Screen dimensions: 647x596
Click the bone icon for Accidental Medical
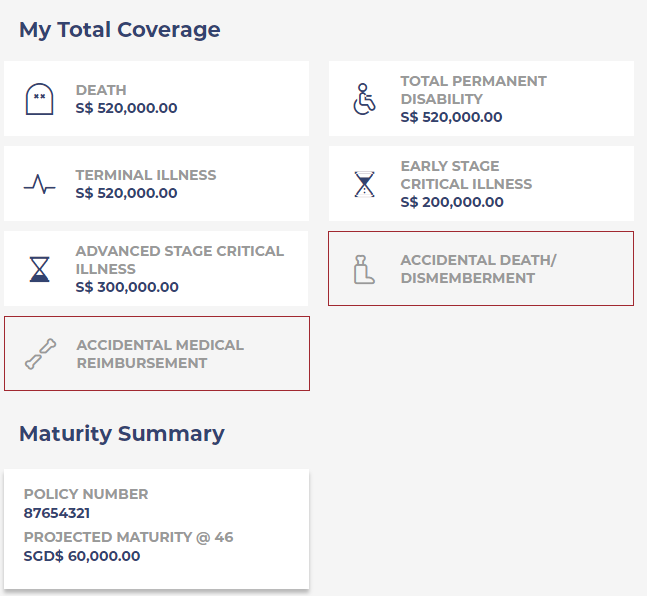(41, 354)
